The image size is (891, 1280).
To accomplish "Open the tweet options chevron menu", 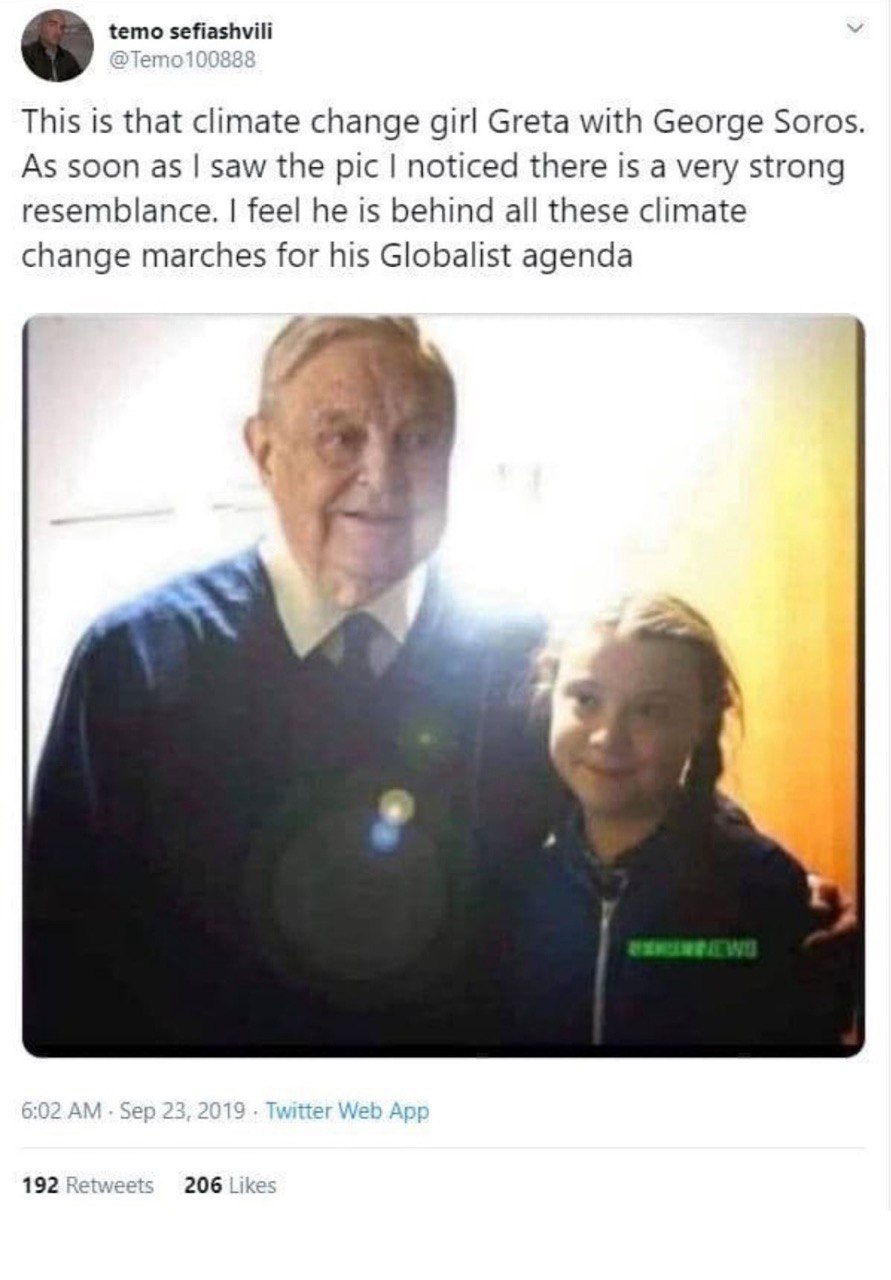I will [855, 31].
